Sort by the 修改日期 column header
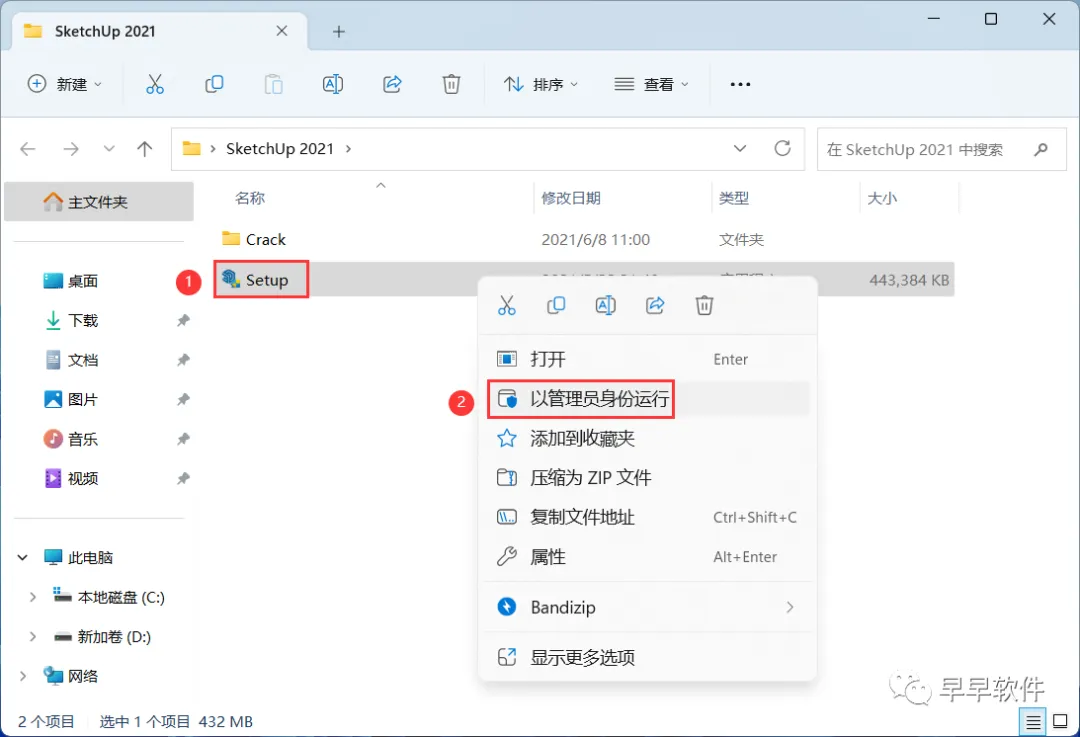 click(571, 198)
